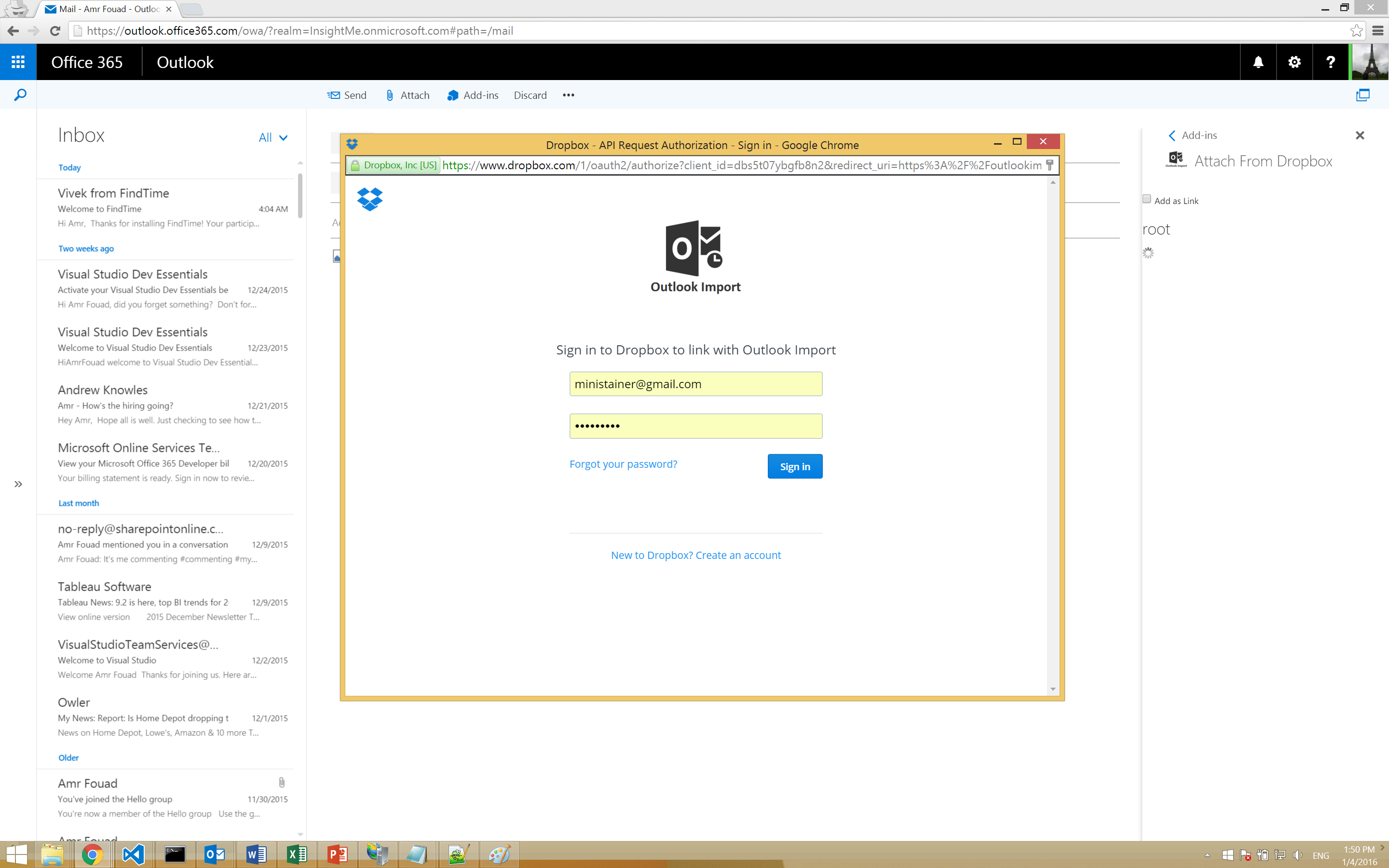Image resolution: width=1389 pixels, height=868 pixels.
Task: Open Google Chrome from the taskbar
Action: coord(93,855)
